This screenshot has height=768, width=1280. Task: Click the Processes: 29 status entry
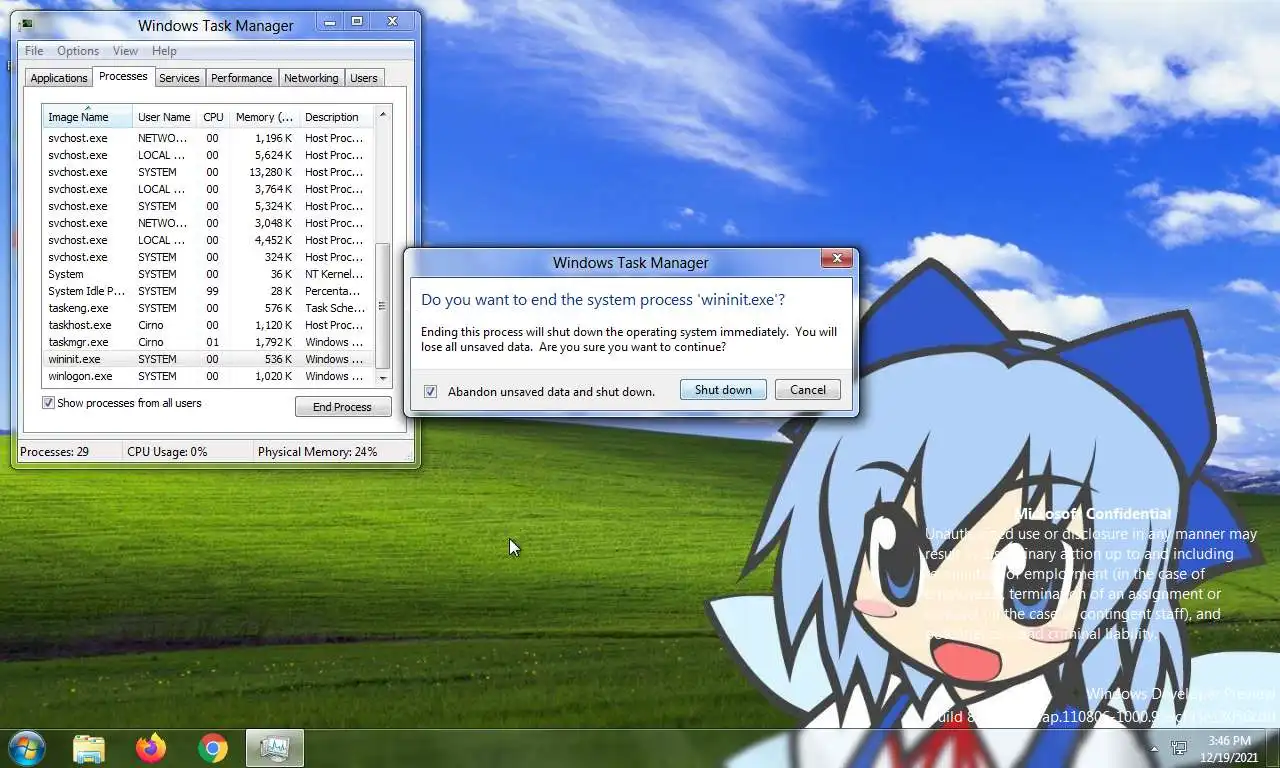(x=55, y=452)
